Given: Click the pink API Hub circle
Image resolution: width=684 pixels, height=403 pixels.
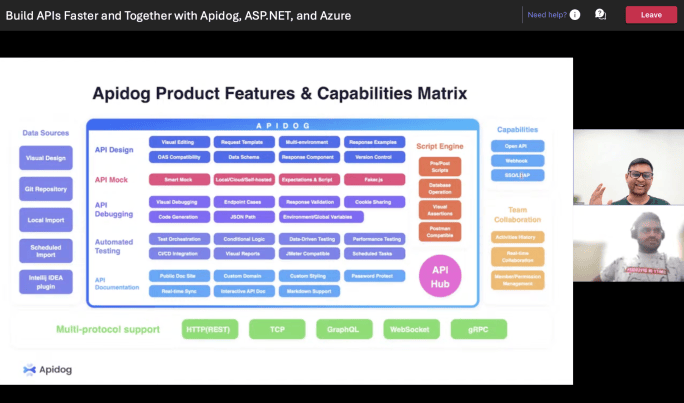Looking at the screenshot, I should pyautogui.click(x=440, y=276).
